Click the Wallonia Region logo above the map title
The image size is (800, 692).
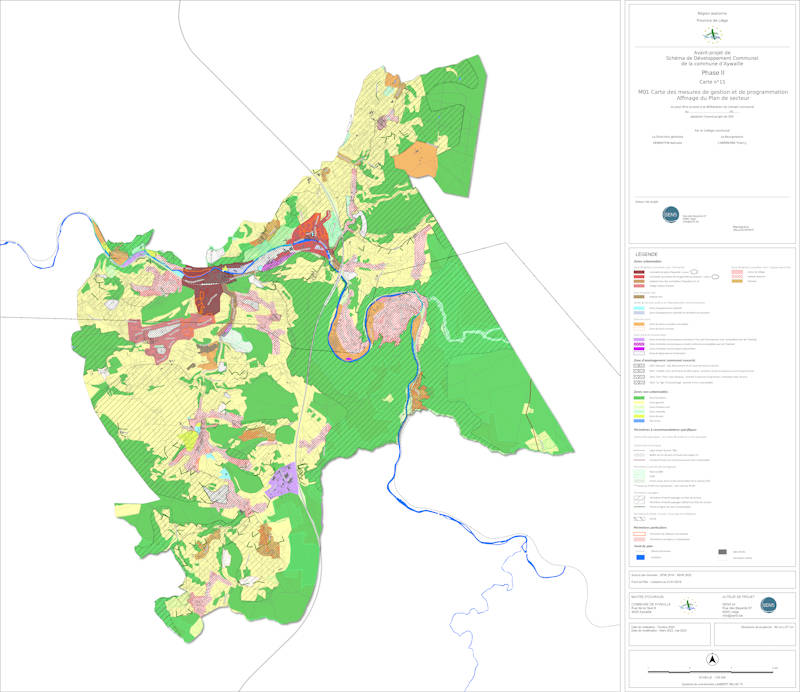pos(712,35)
